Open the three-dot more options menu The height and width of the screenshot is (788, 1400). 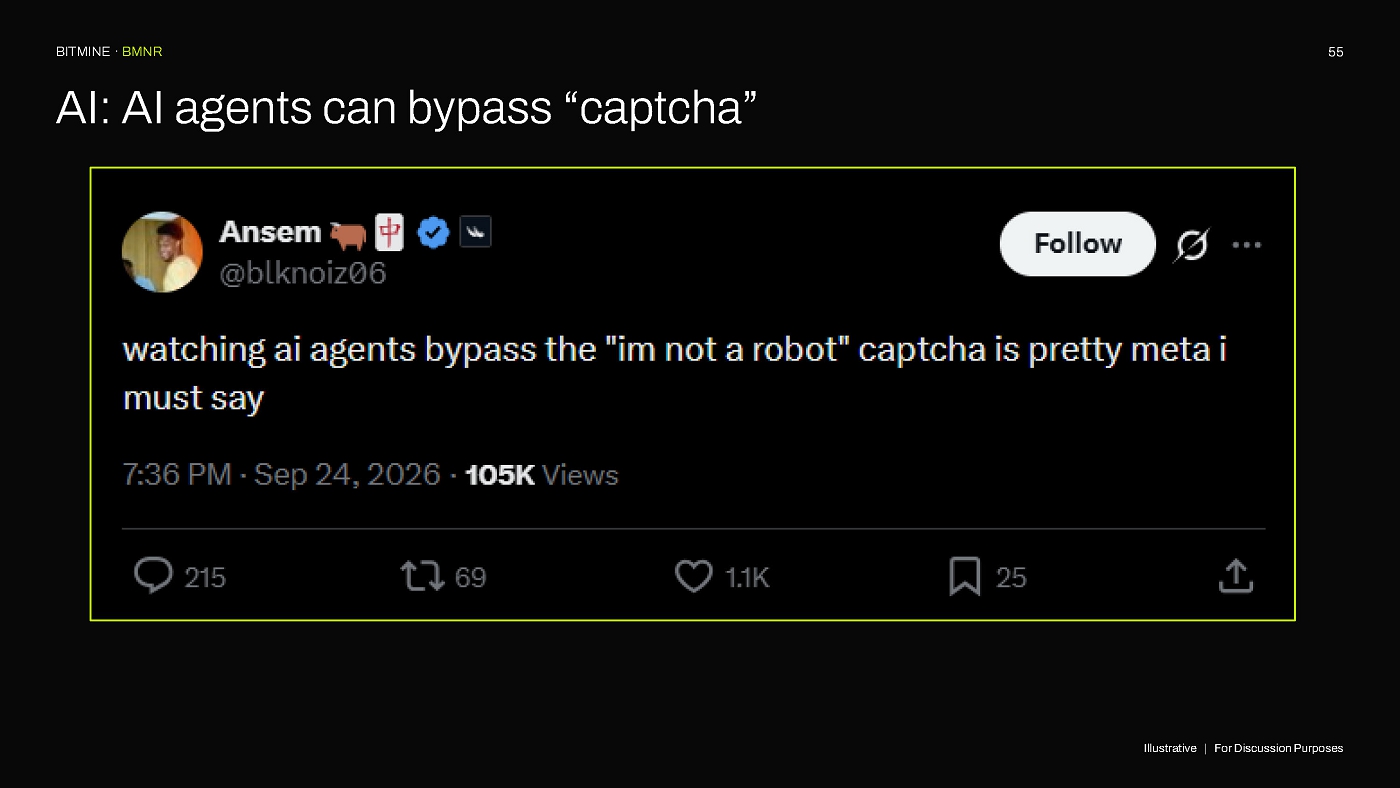(x=1246, y=244)
